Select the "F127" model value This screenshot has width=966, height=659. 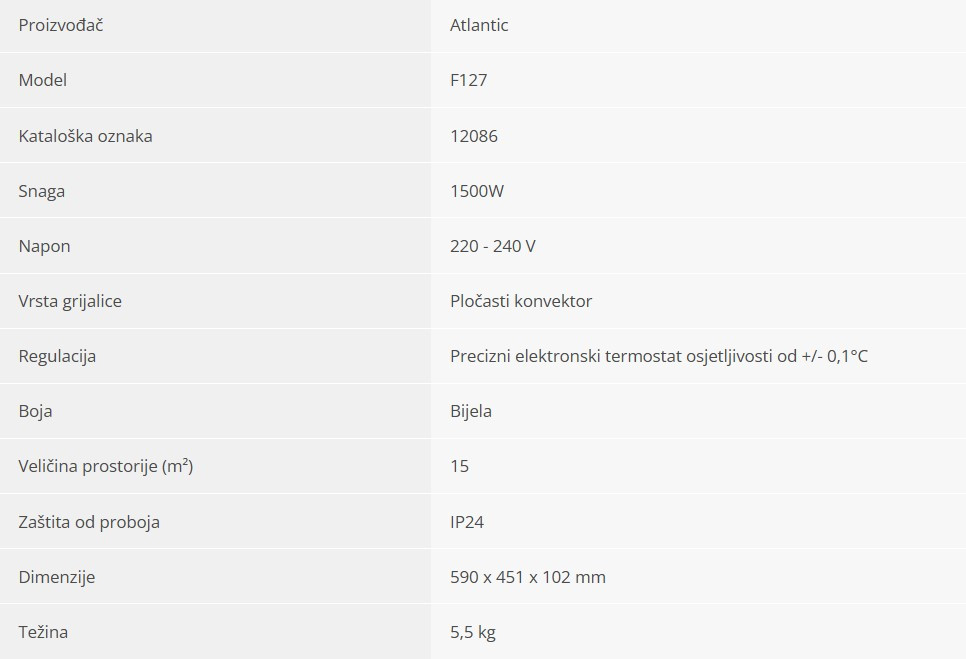pyautogui.click(x=469, y=80)
